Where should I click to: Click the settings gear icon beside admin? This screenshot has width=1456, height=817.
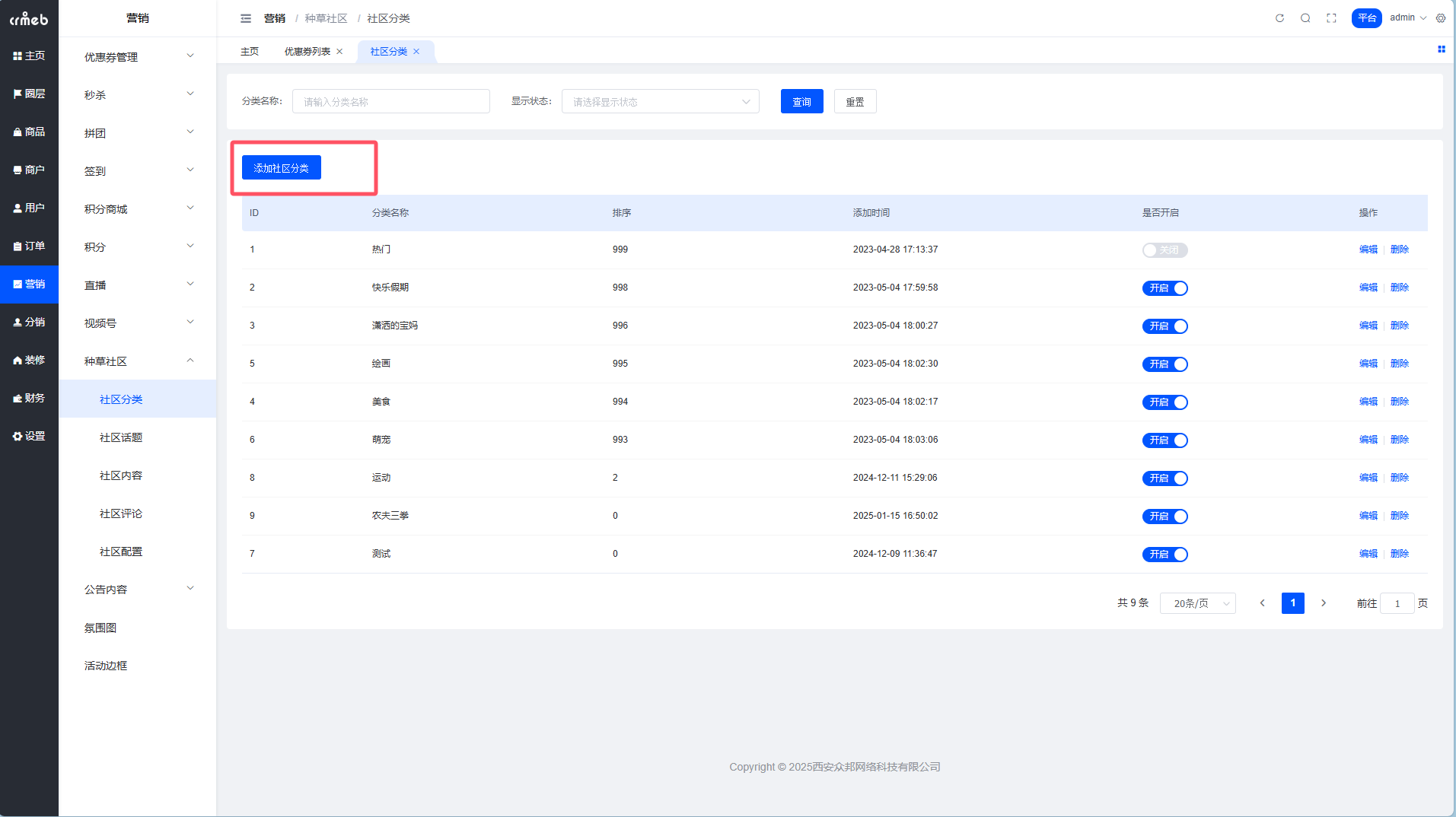click(1441, 18)
